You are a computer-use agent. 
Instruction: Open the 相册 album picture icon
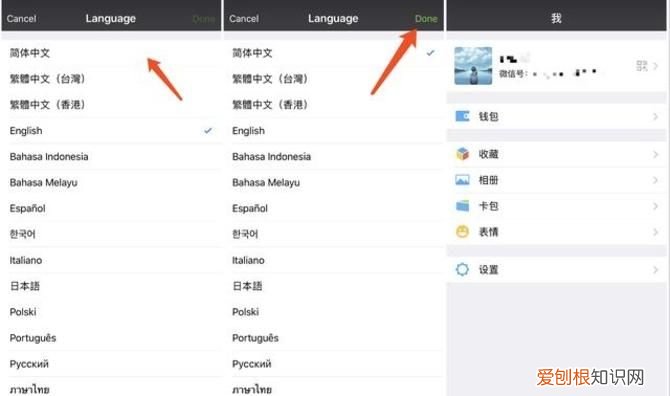[462, 180]
